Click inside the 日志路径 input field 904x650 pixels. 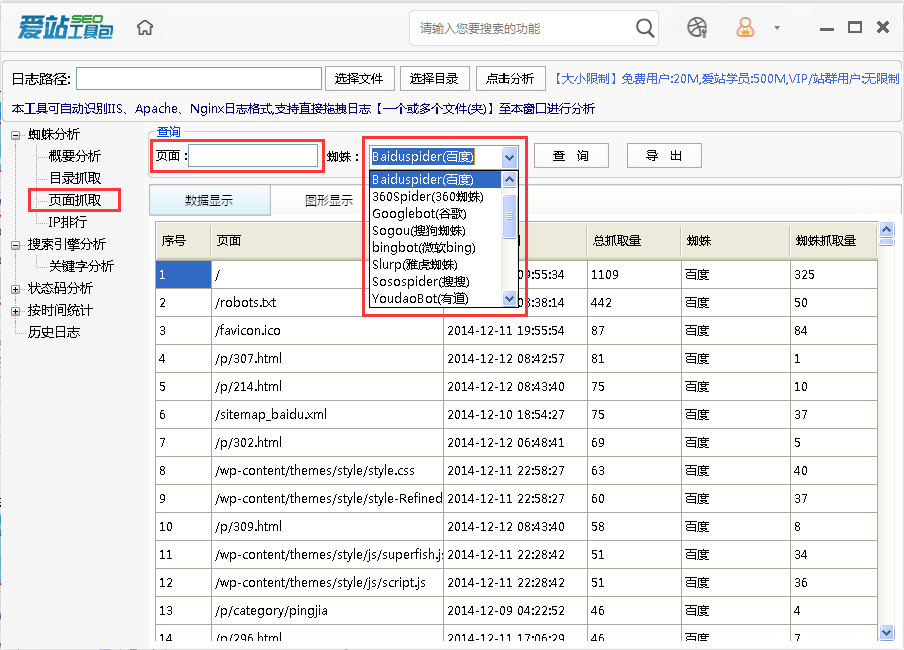[198, 78]
